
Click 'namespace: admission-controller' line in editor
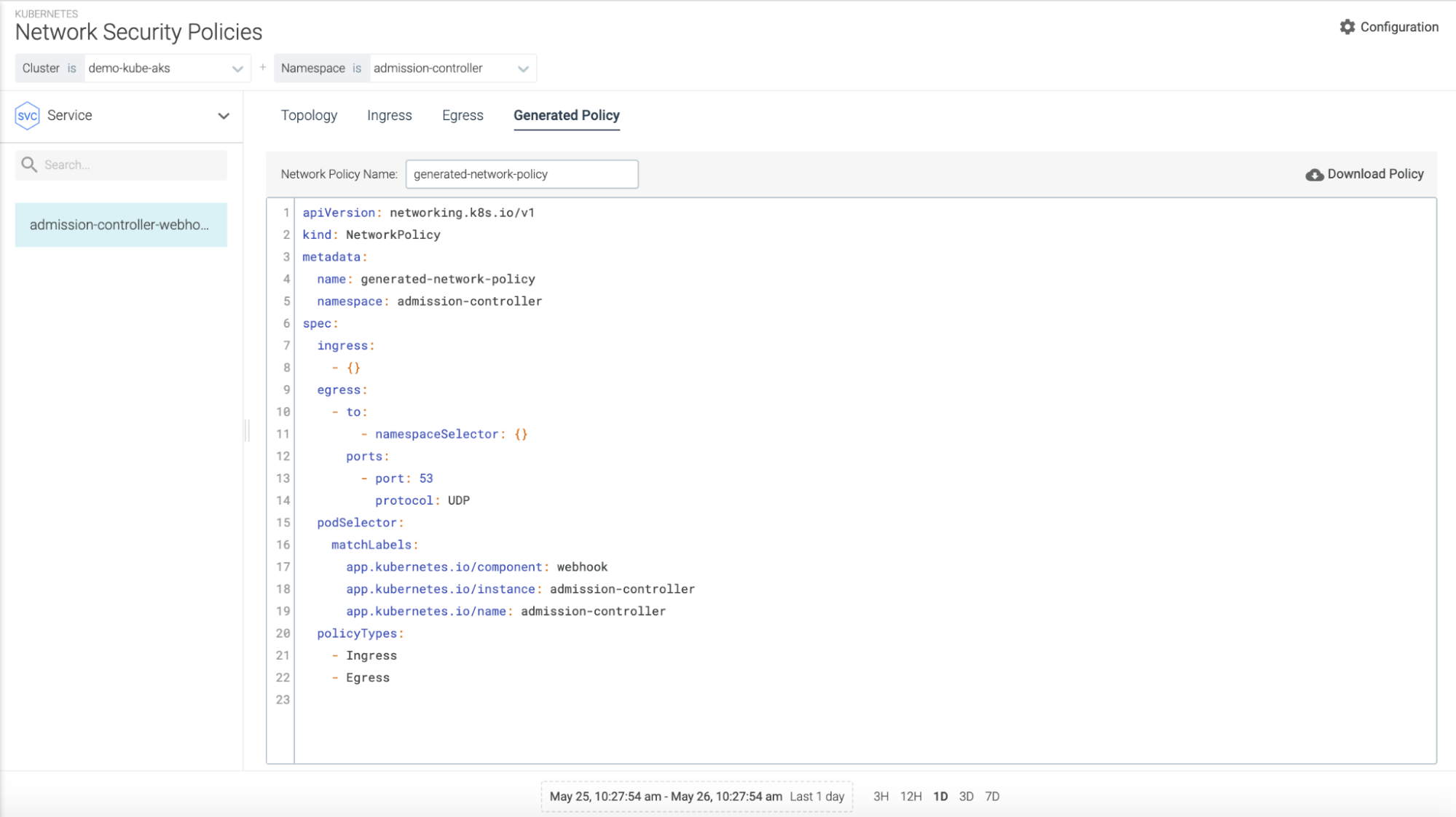430,301
